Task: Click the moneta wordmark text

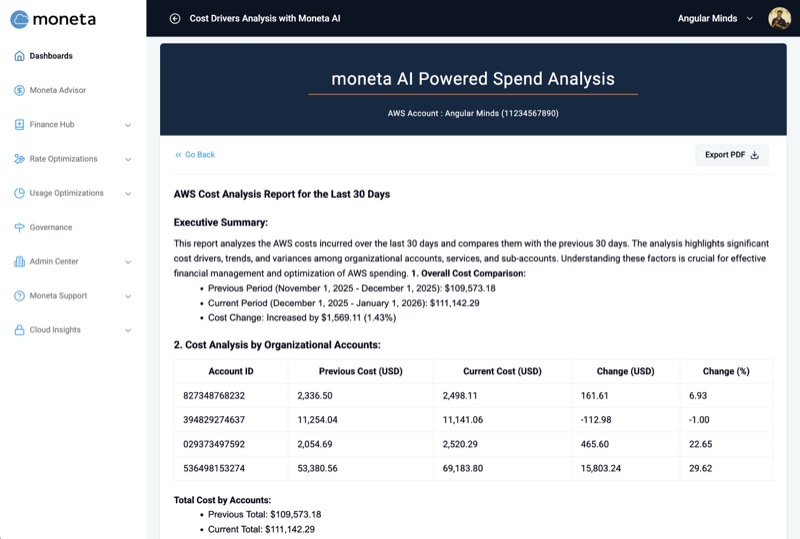Action: coord(64,19)
